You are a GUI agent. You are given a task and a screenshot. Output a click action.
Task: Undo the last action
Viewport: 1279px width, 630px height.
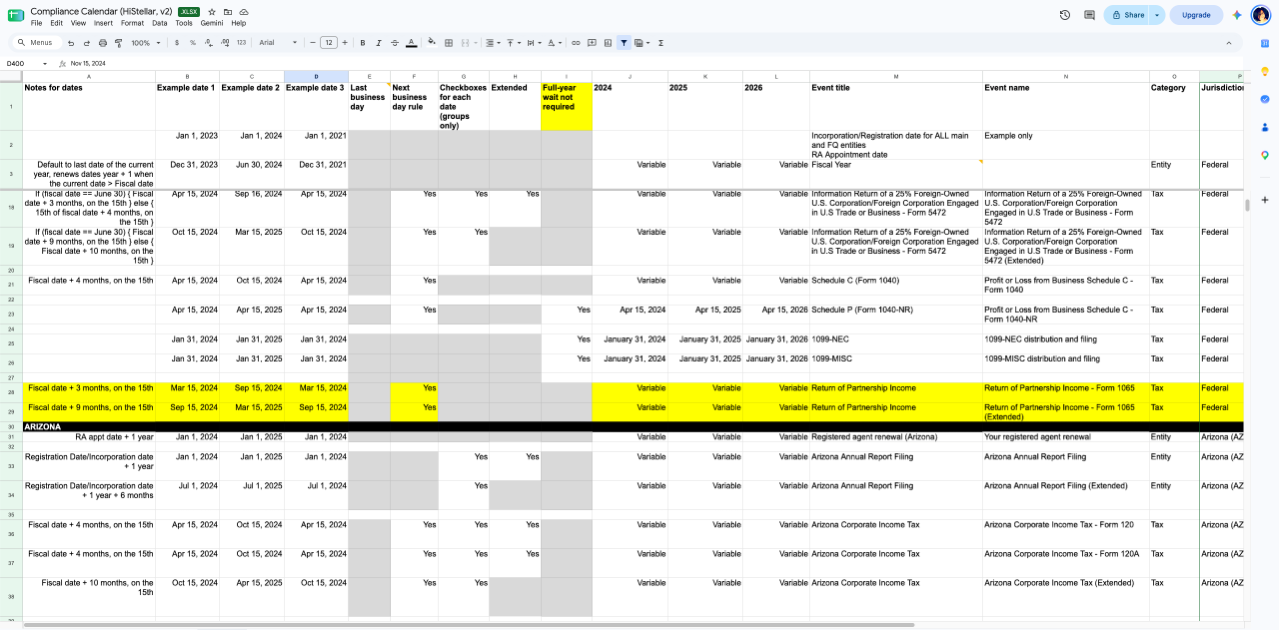71,43
